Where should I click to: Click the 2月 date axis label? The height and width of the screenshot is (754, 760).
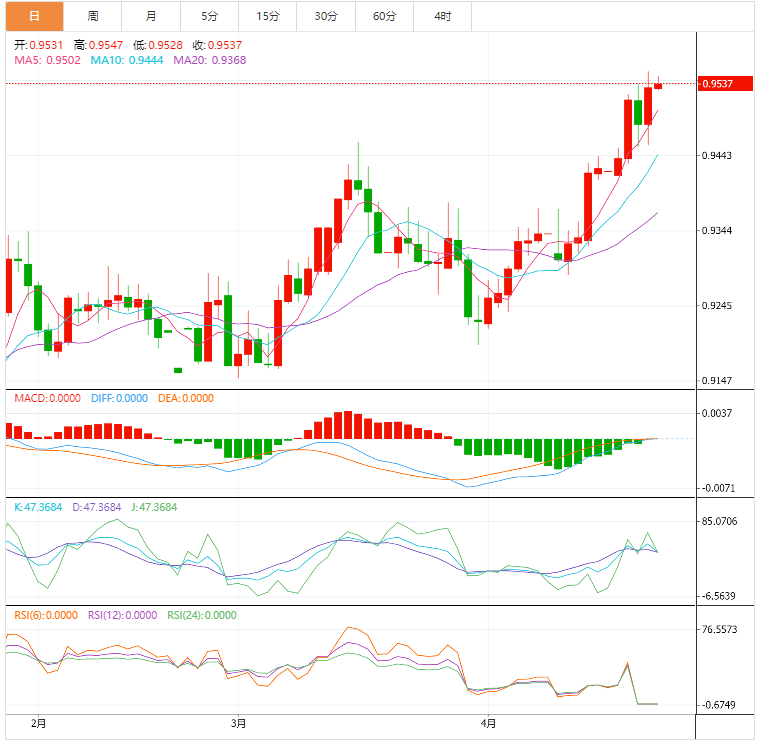[38, 723]
